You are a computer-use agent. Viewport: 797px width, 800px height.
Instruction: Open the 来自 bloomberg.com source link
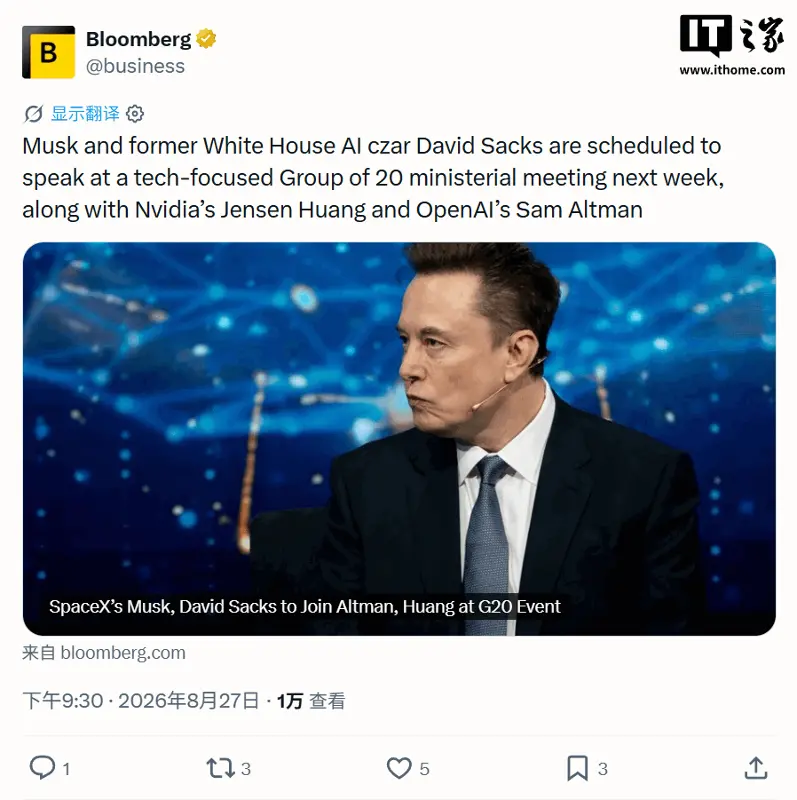coord(104,653)
